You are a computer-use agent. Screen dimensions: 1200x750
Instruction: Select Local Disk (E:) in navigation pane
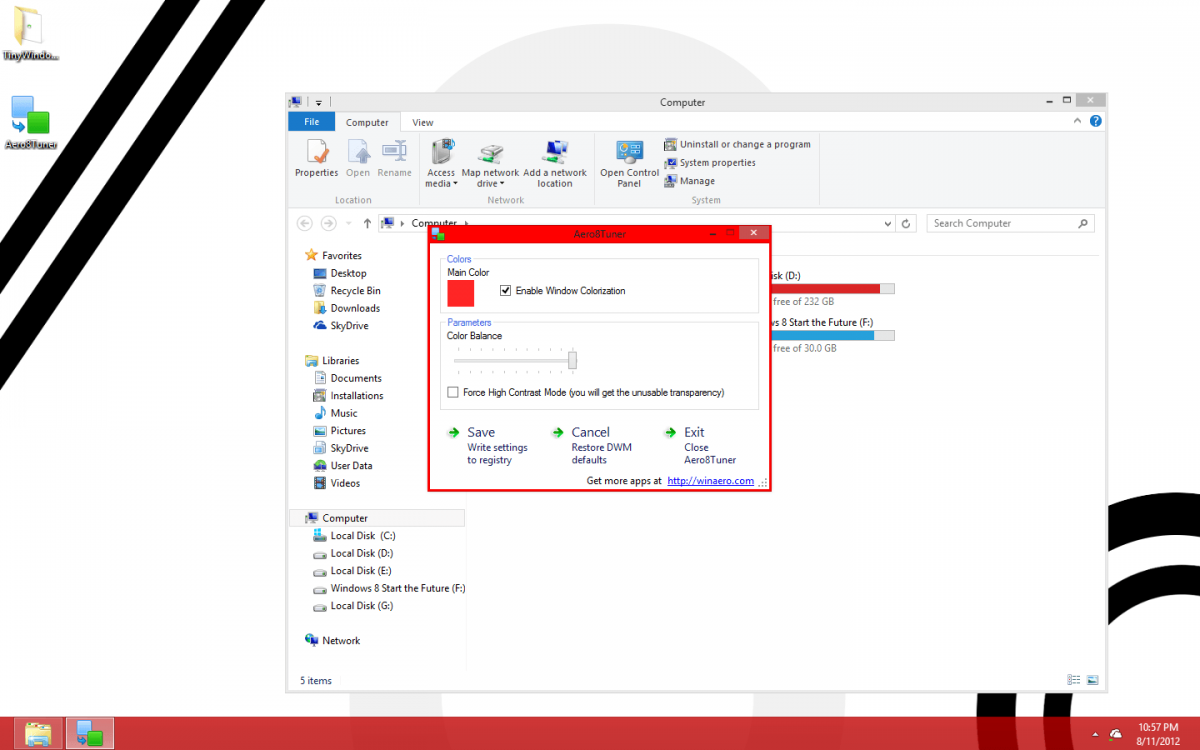[353, 571]
